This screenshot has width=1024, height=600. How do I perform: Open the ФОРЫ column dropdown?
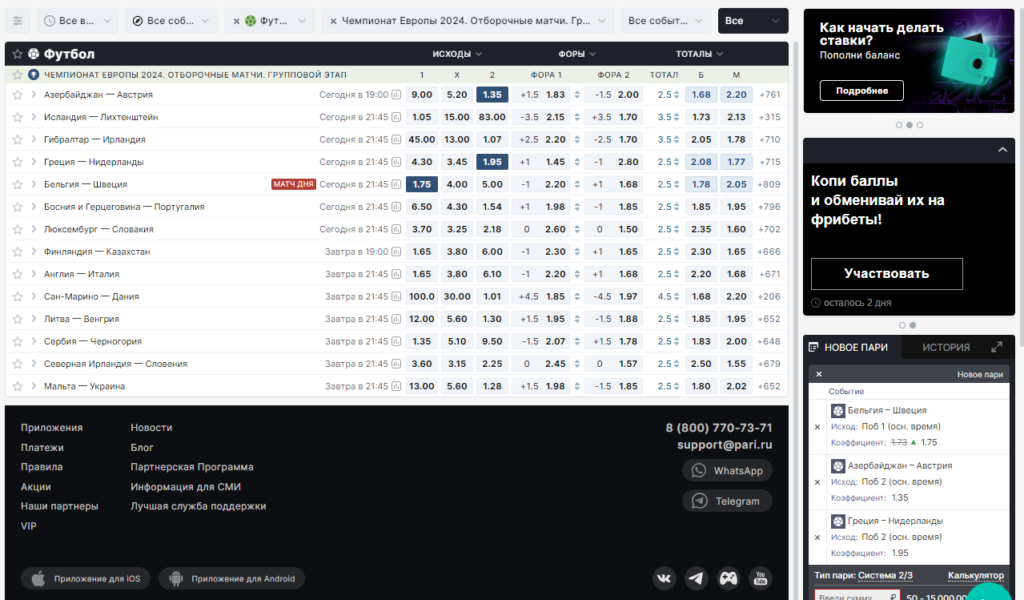point(577,54)
